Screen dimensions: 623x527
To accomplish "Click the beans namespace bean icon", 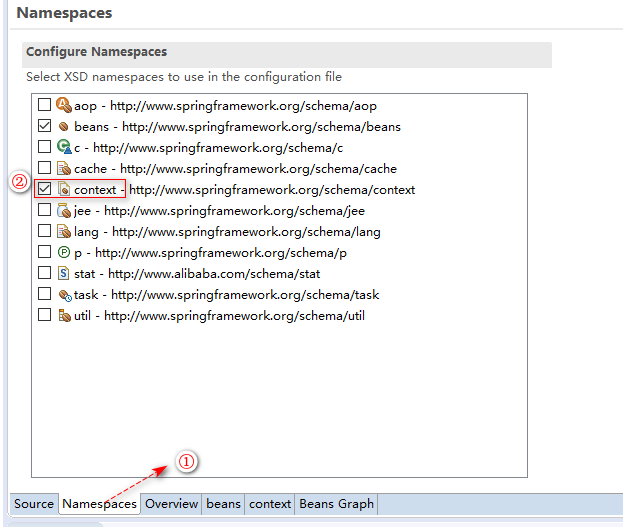I will point(64,126).
